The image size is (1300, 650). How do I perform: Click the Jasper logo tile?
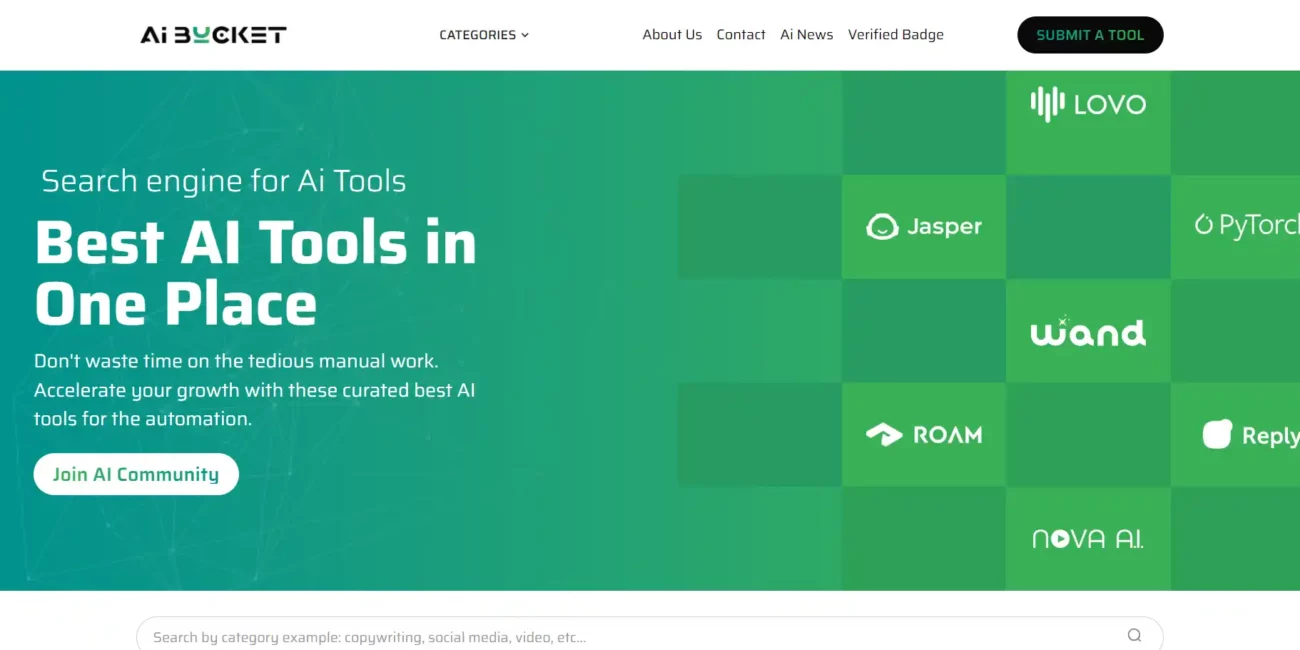click(x=924, y=227)
